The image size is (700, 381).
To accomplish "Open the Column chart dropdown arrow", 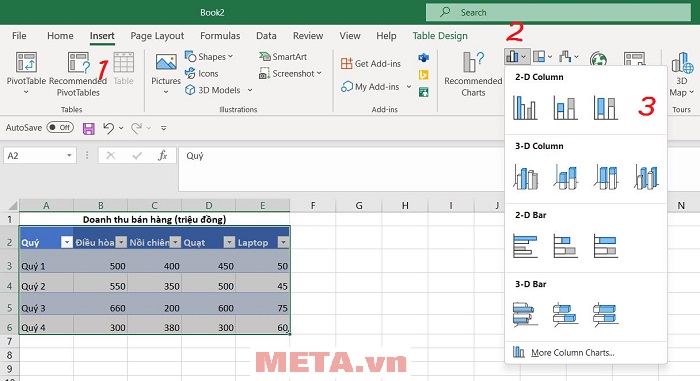I will (524, 57).
